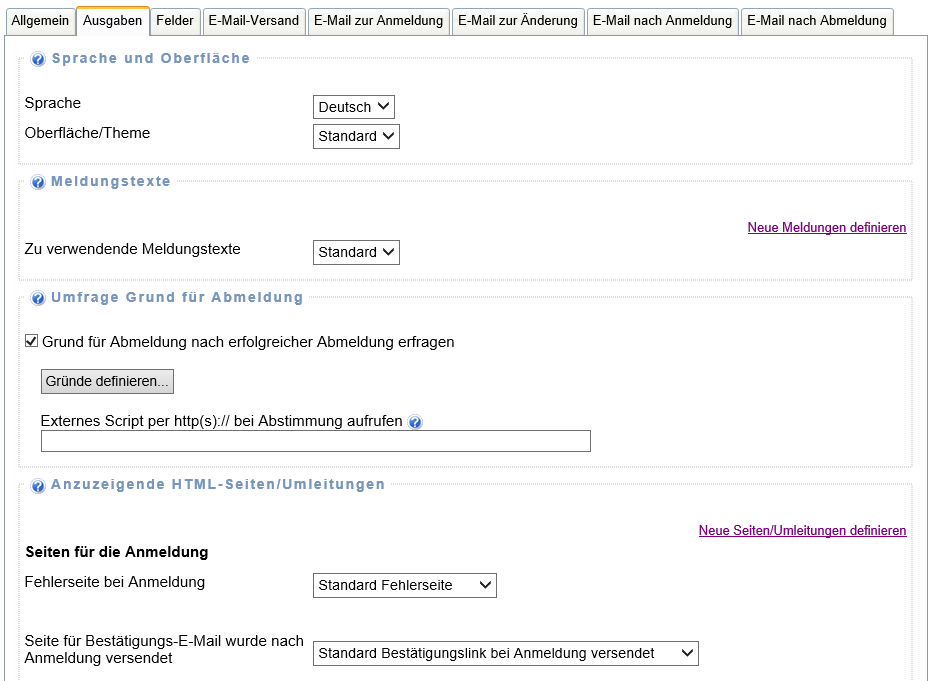The width and height of the screenshot is (934, 681).
Task: Follow Neue Meldungen definieren link
Action: click(826, 228)
